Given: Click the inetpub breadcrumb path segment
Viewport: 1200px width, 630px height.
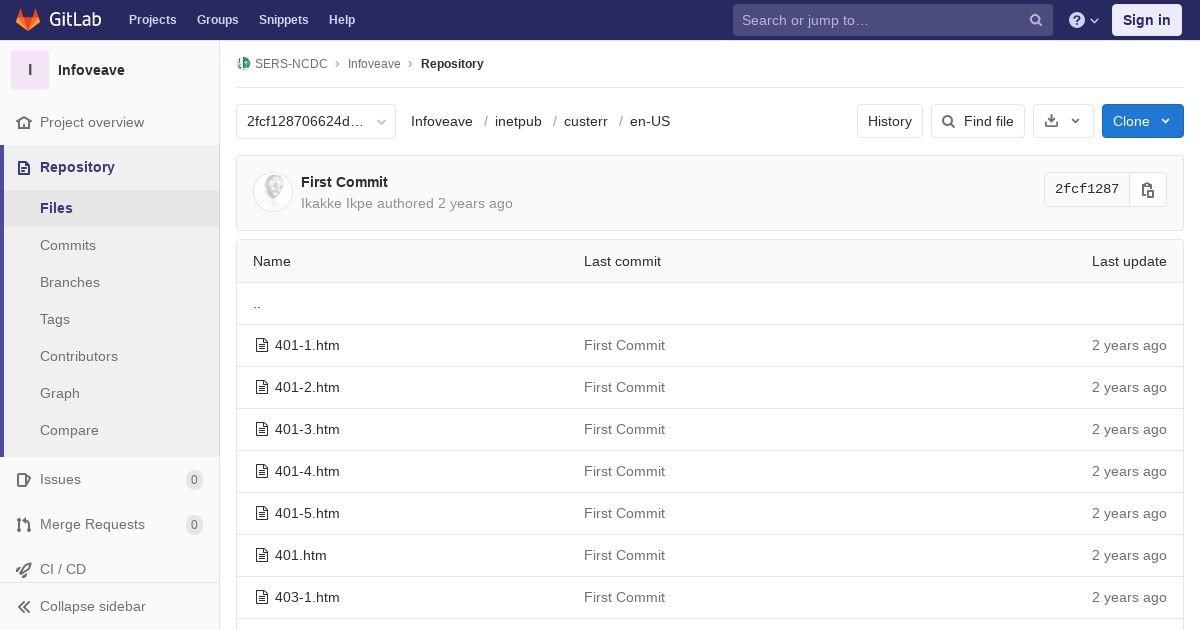Looking at the screenshot, I should click(x=518, y=122).
